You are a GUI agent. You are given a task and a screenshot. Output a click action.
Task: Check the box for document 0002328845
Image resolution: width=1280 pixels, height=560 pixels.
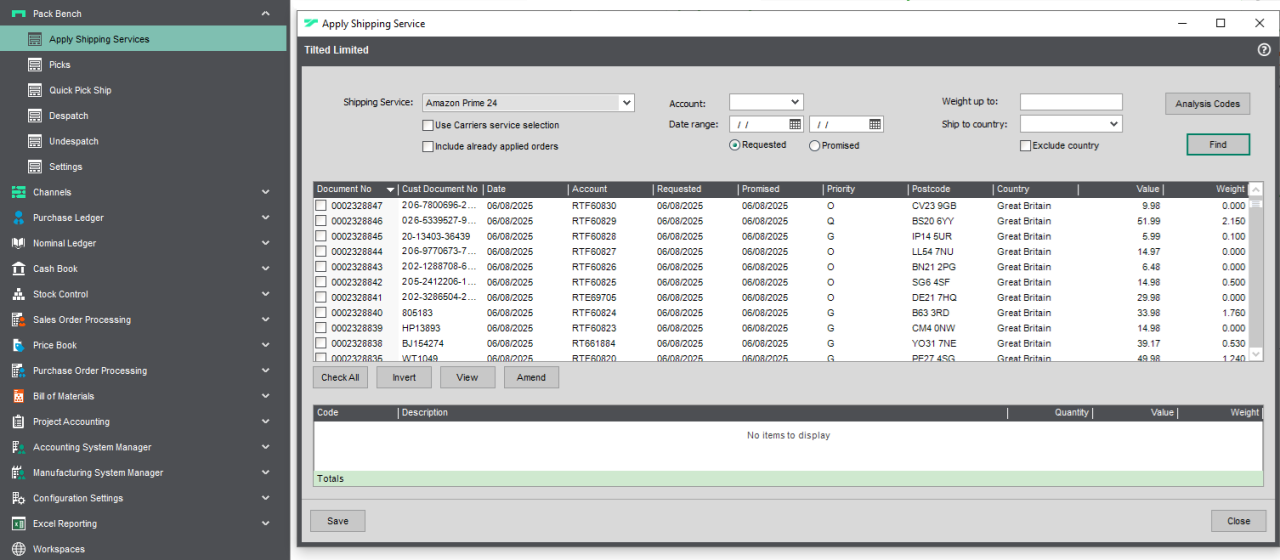321,236
